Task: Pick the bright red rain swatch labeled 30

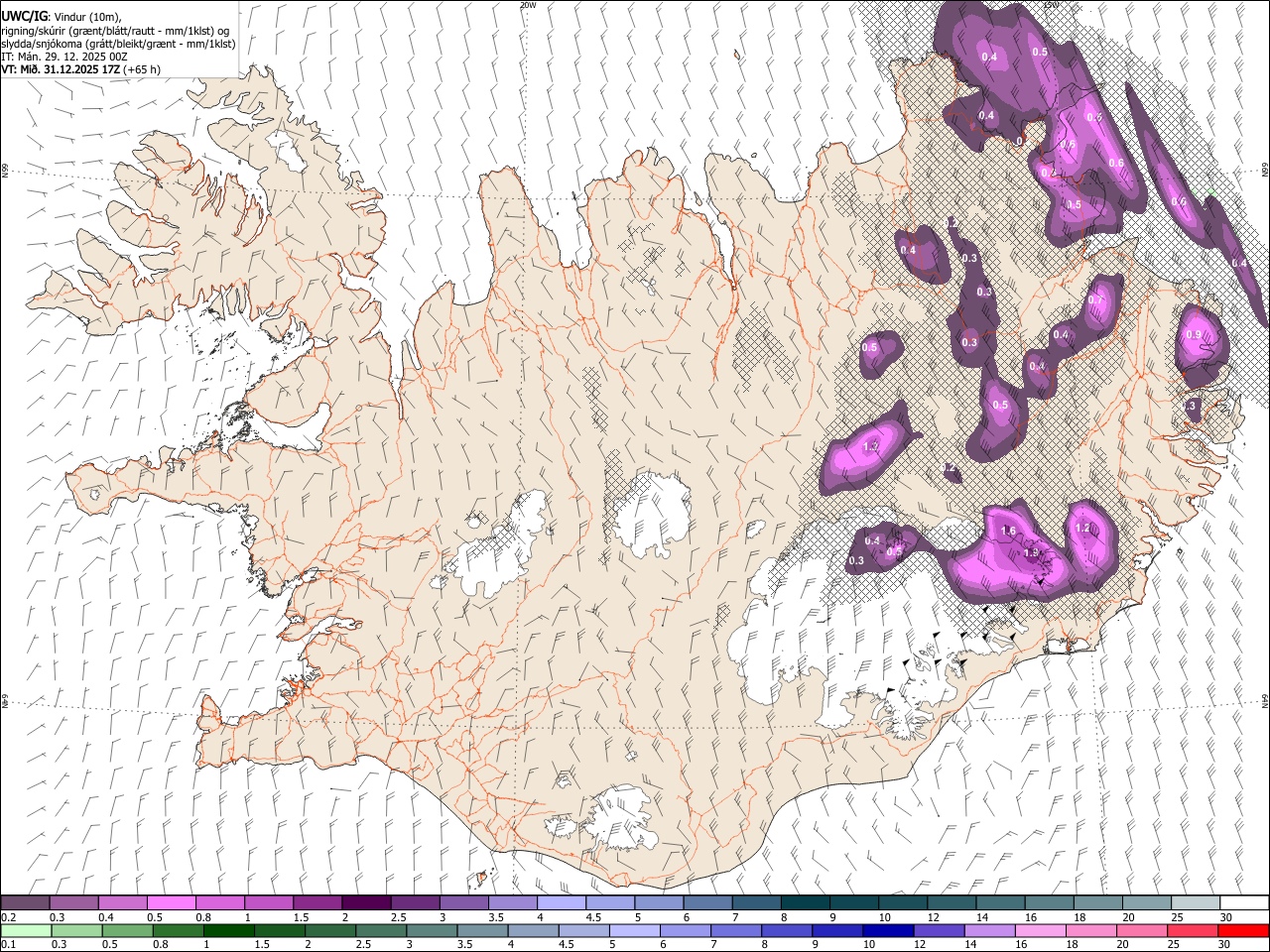Action: coord(1243,931)
